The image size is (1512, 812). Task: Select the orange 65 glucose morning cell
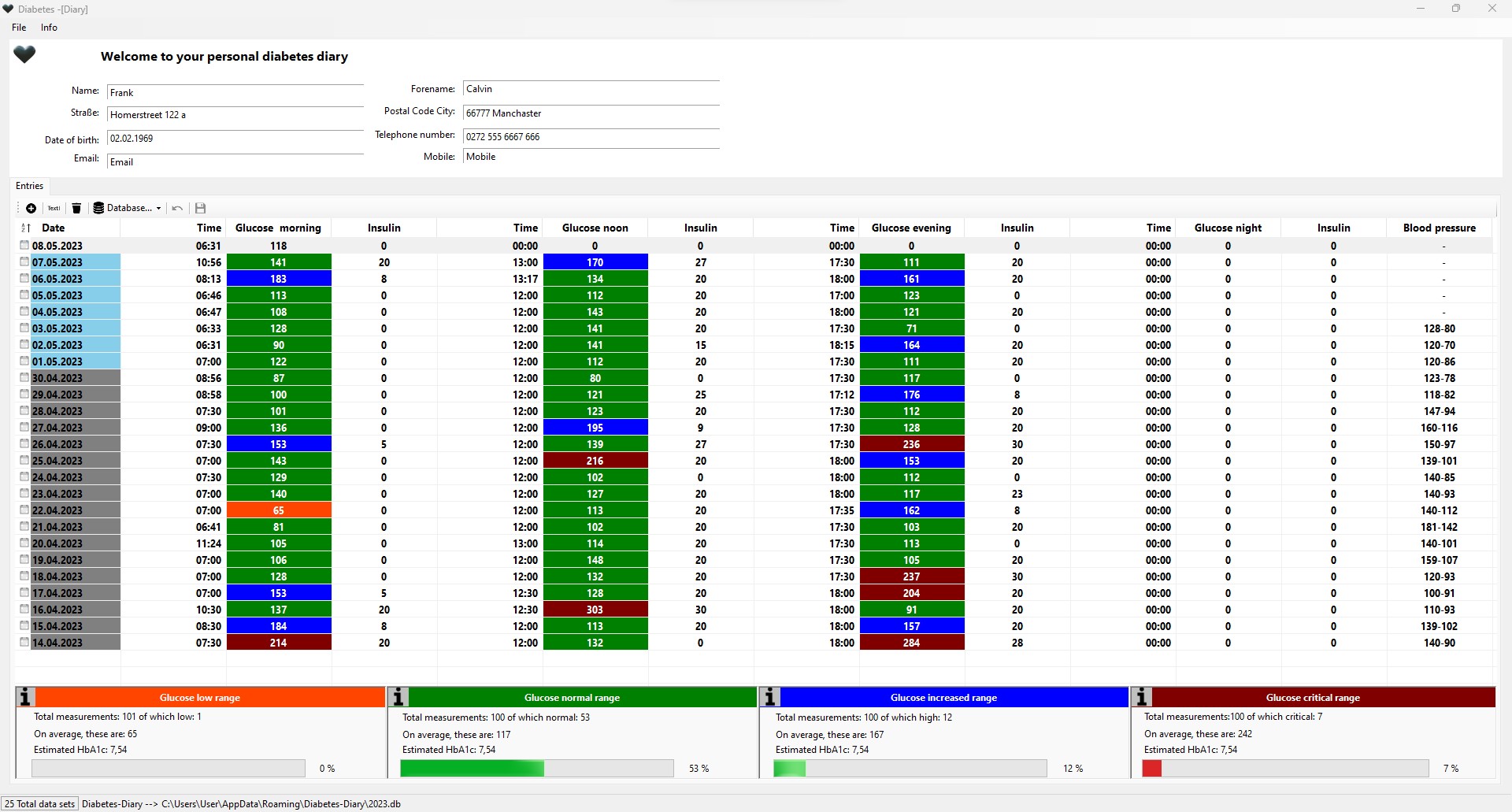point(279,510)
